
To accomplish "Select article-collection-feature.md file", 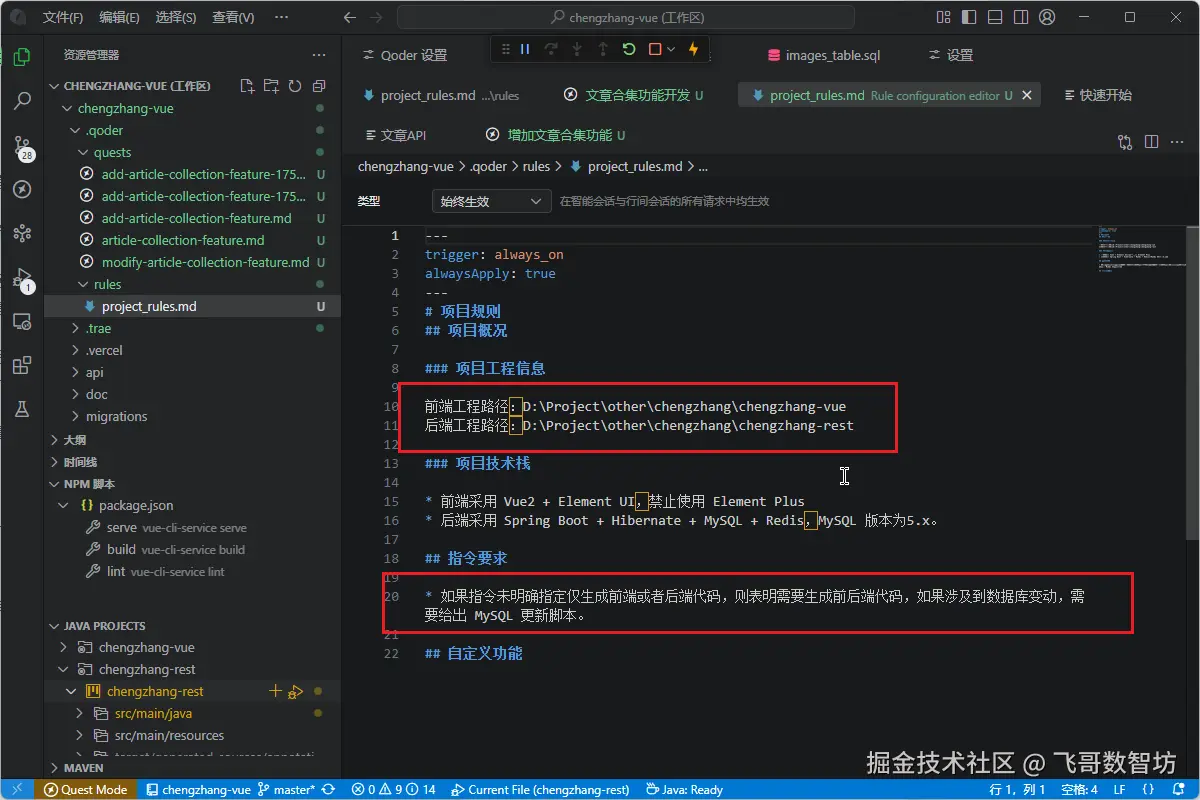I will [x=183, y=240].
